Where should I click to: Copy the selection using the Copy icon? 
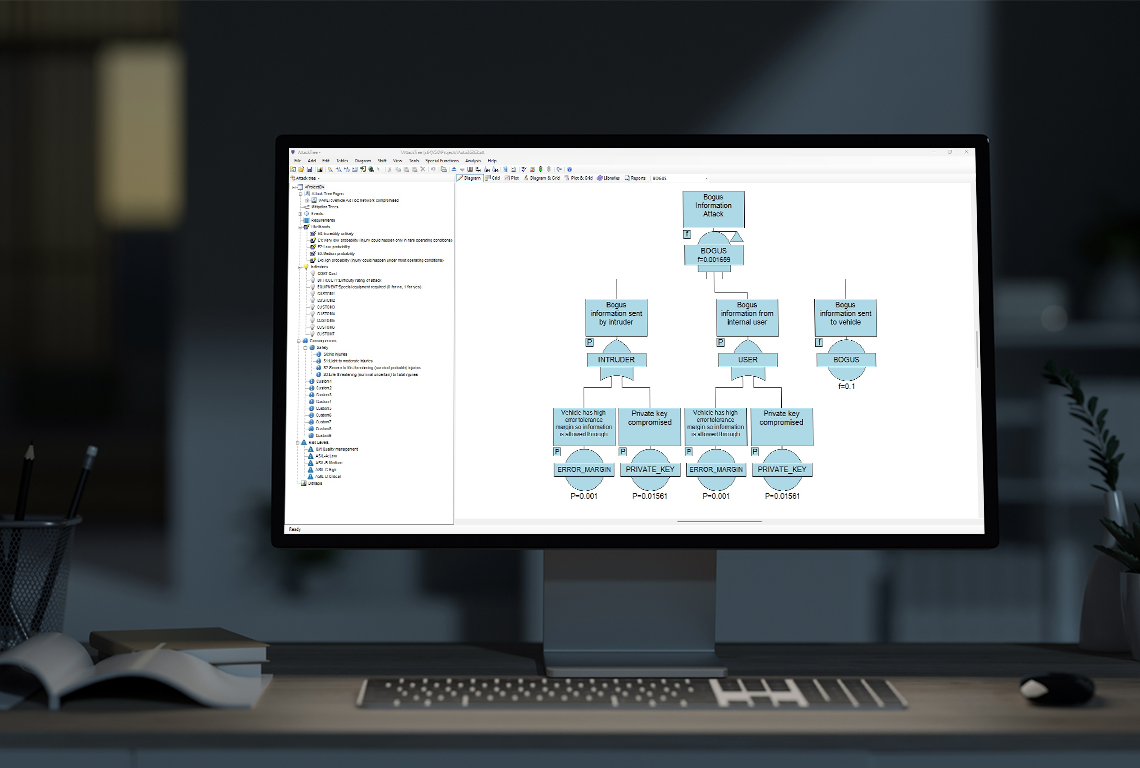[399, 169]
